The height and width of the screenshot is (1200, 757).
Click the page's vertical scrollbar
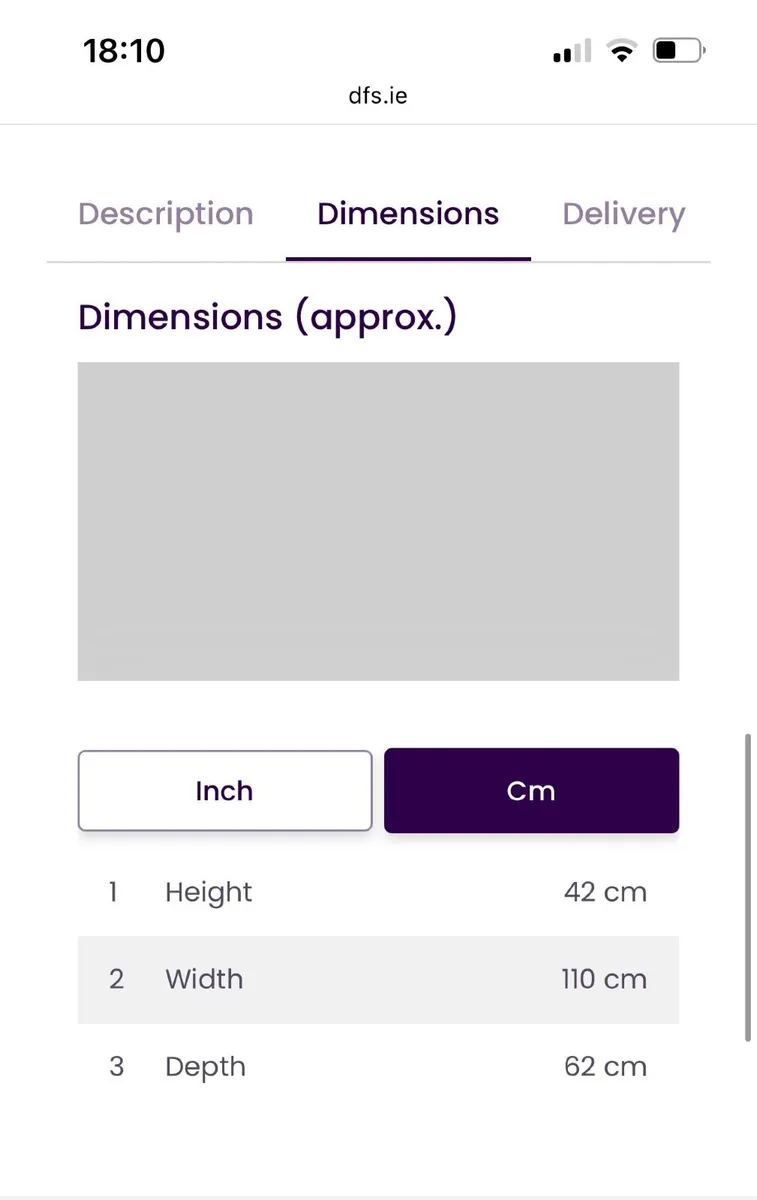point(748,888)
